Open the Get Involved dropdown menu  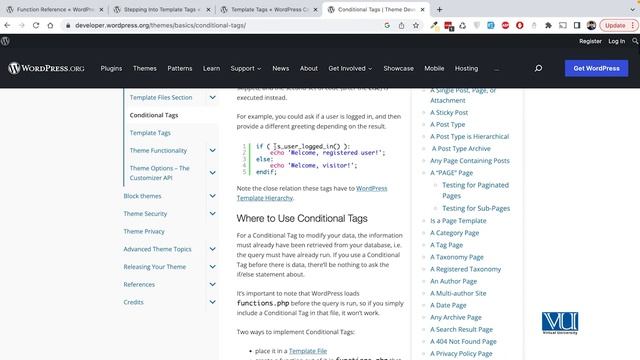350,69
